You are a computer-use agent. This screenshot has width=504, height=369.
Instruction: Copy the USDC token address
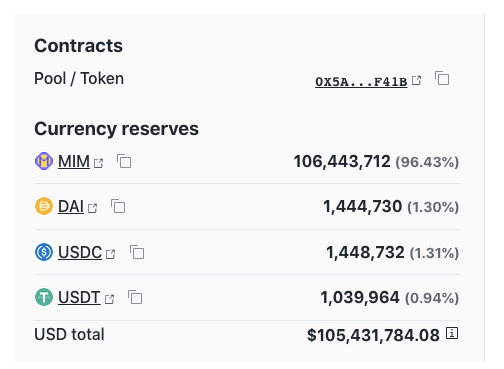137,252
